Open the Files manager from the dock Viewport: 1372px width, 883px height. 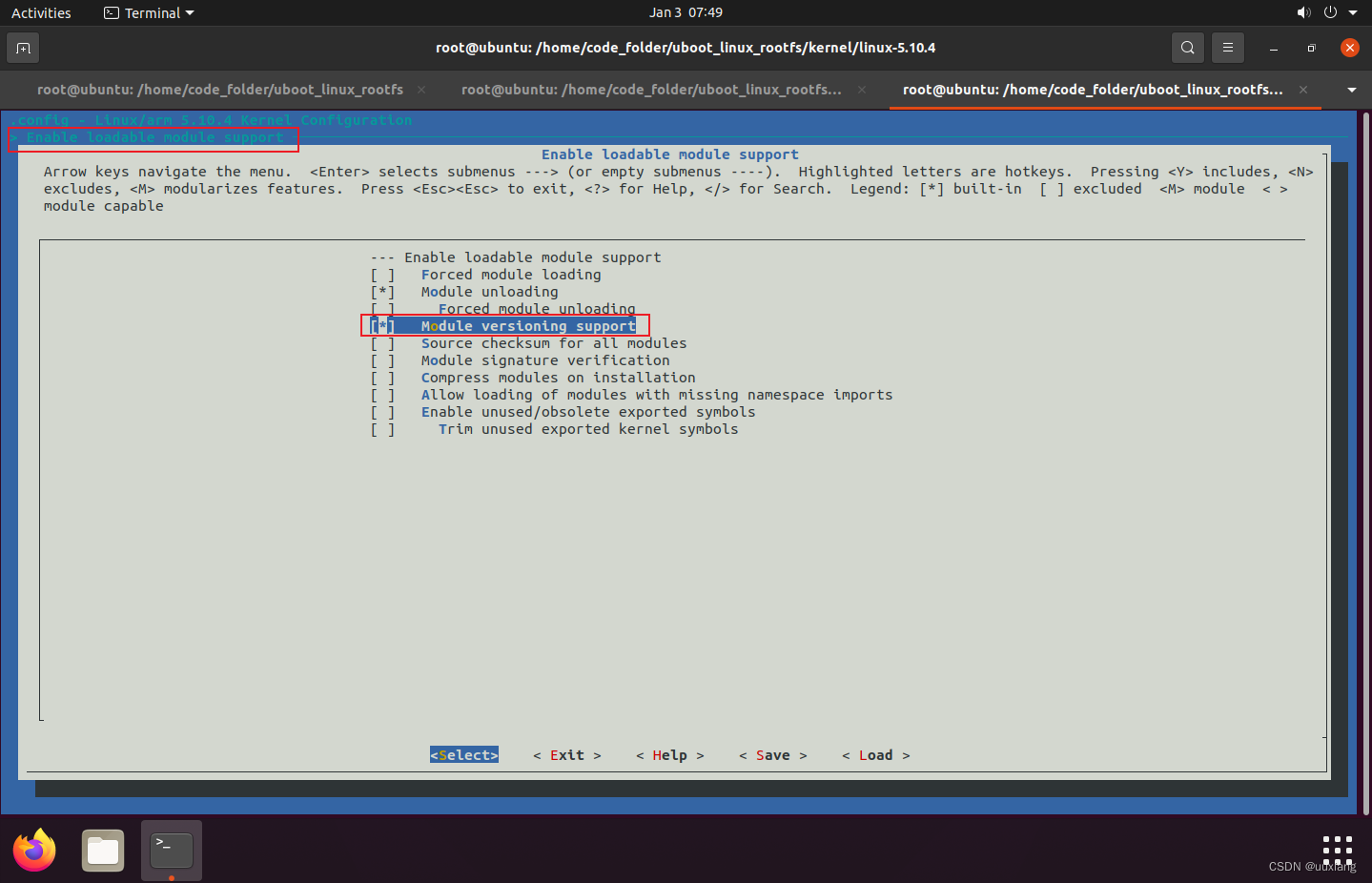103,850
